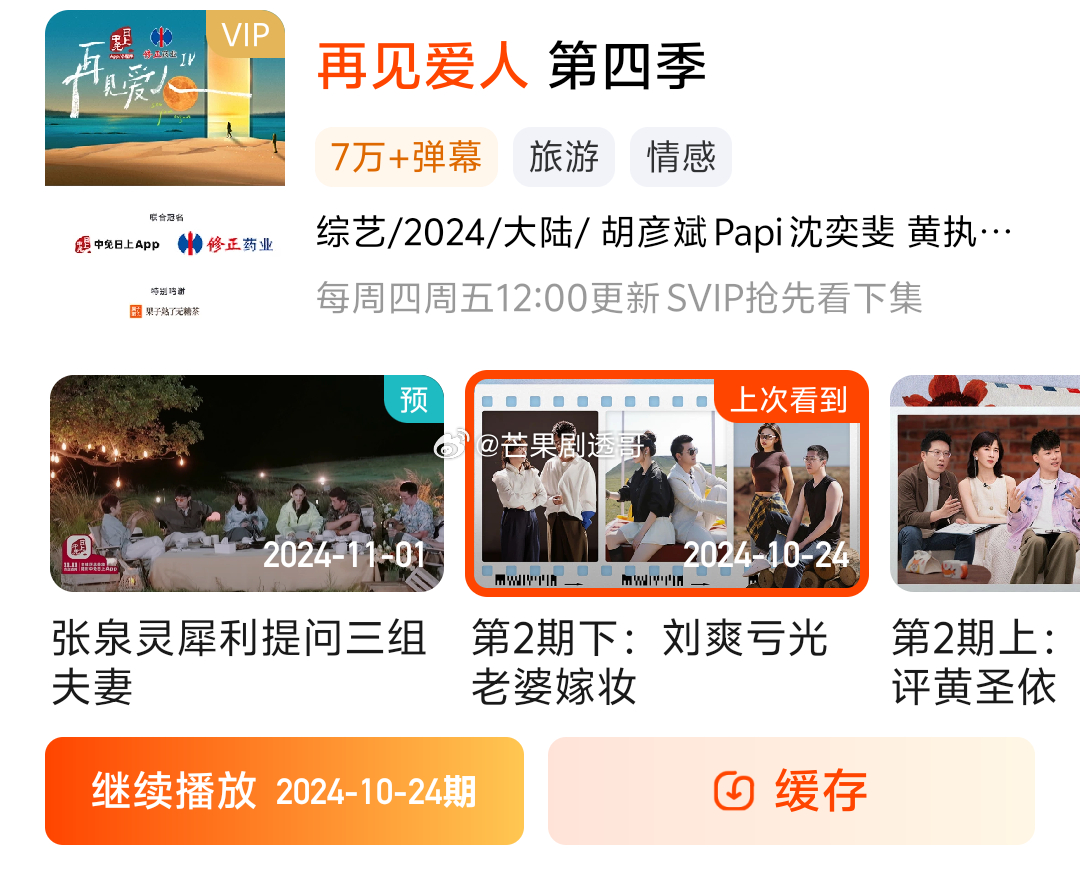This screenshot has height=888, width=1080.
Task: Open the 第2期上 episode thumbnail
Action: tap(985, 483)
